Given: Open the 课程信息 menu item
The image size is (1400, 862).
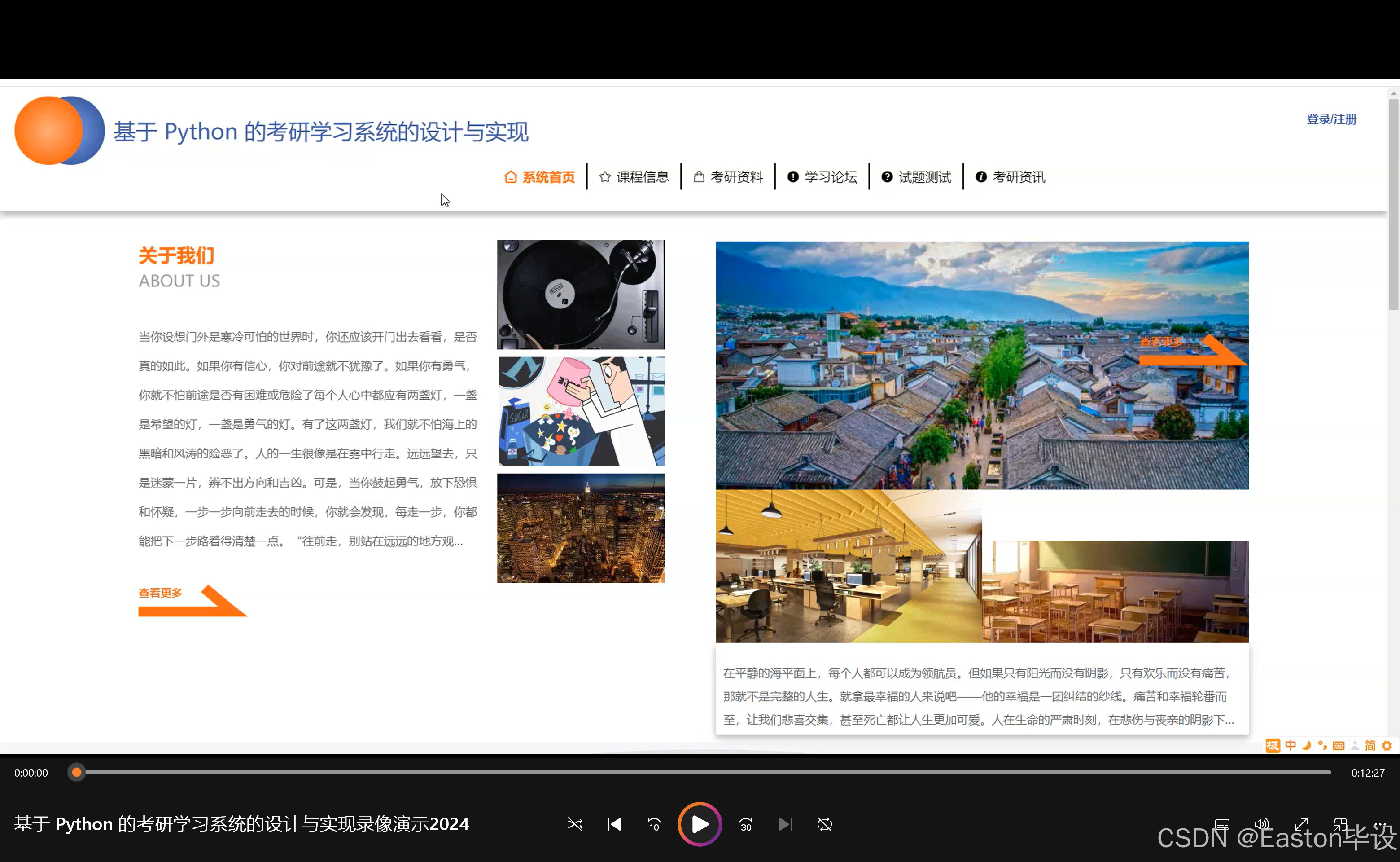Looking at the screenshot, I should [x=634, y=177].
